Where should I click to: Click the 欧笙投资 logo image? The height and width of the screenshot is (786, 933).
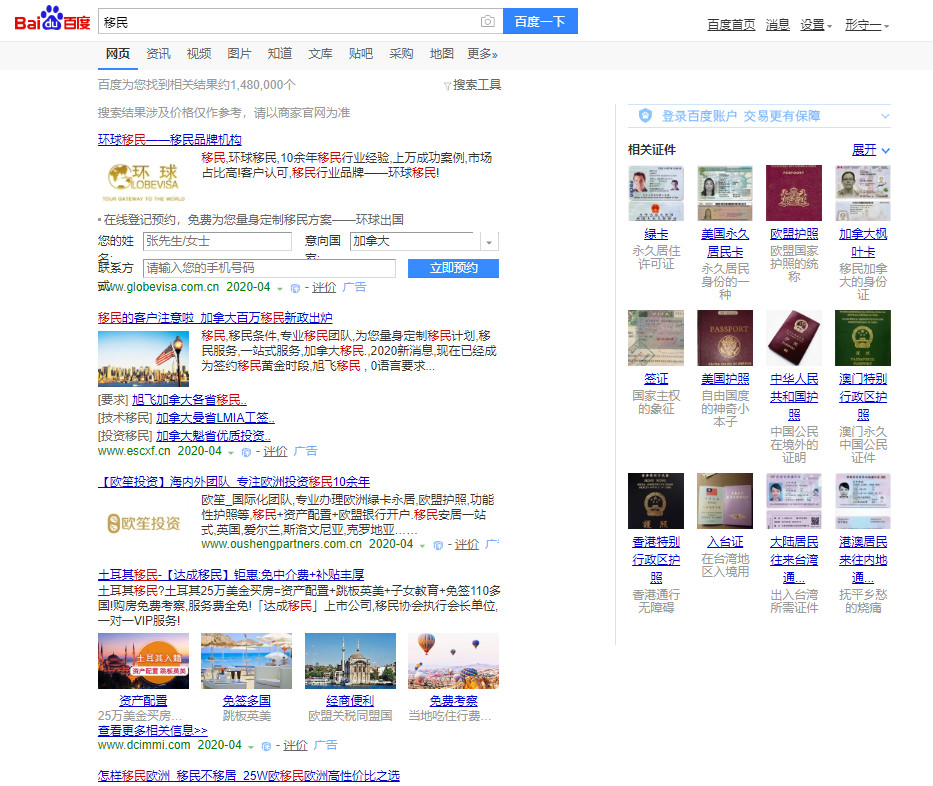143,523
